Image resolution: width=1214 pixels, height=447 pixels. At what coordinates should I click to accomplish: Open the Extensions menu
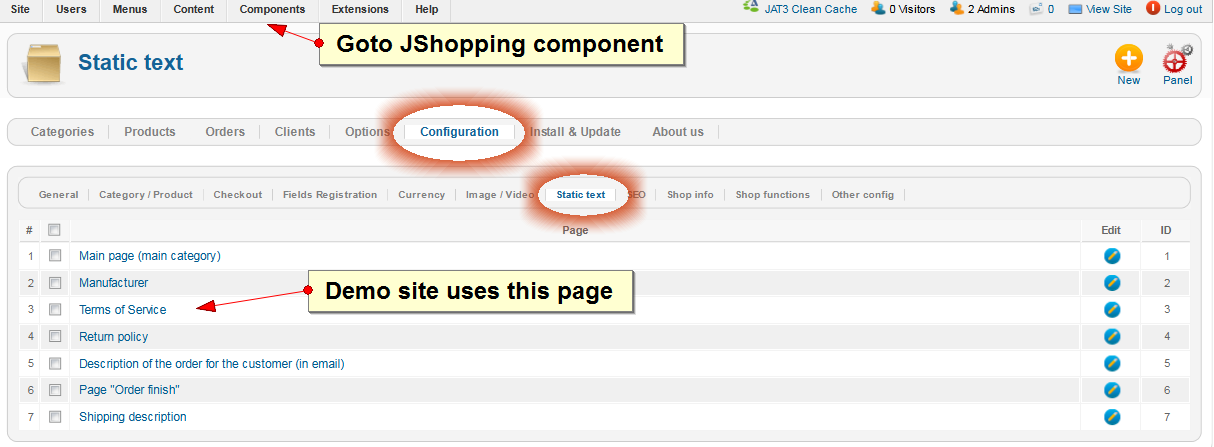[360, 9]
